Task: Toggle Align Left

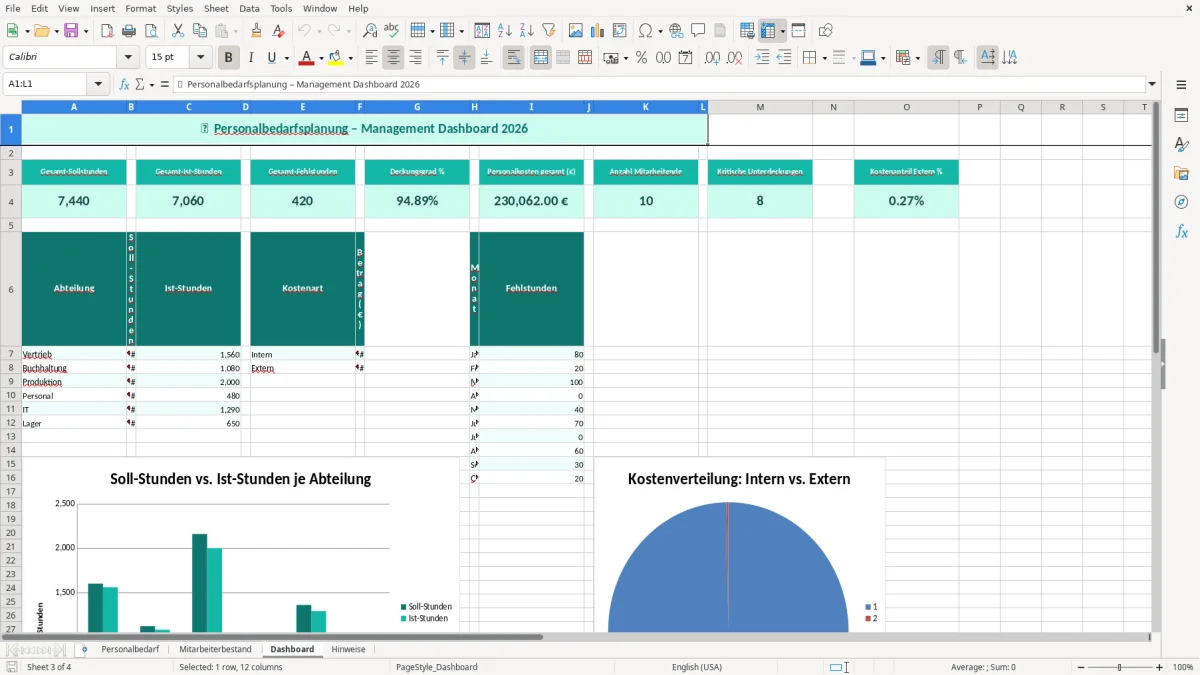Action: [x=371, y=58]
